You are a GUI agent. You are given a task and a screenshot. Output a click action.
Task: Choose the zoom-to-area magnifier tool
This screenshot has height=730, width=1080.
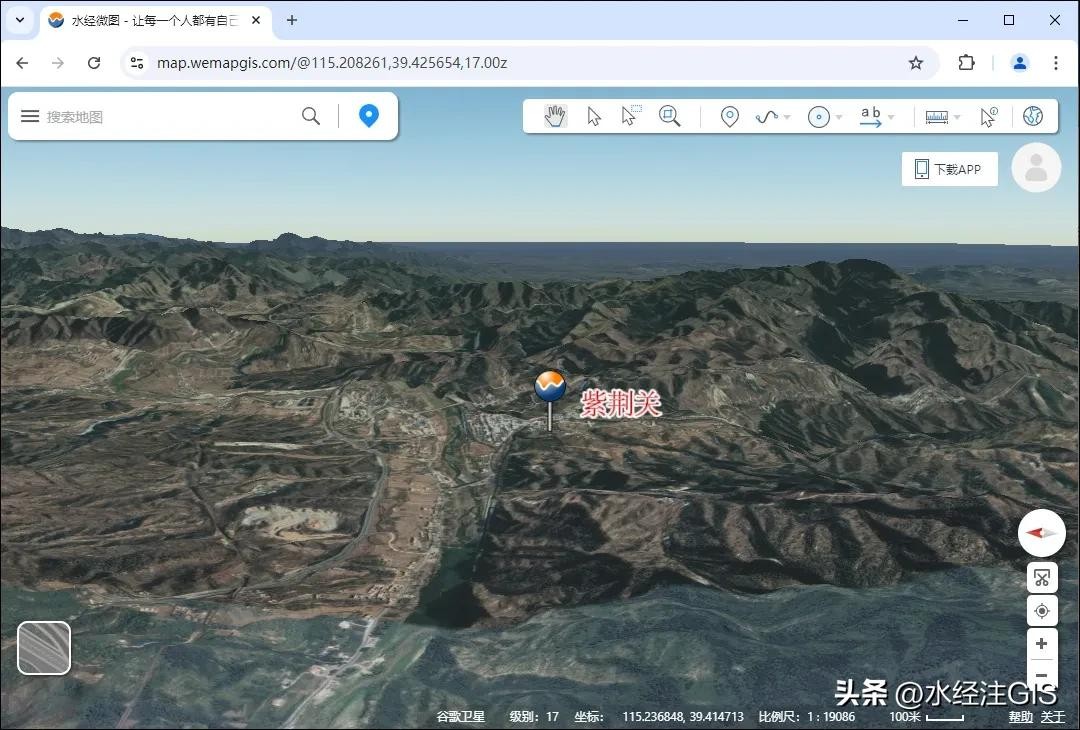(669, 116)
